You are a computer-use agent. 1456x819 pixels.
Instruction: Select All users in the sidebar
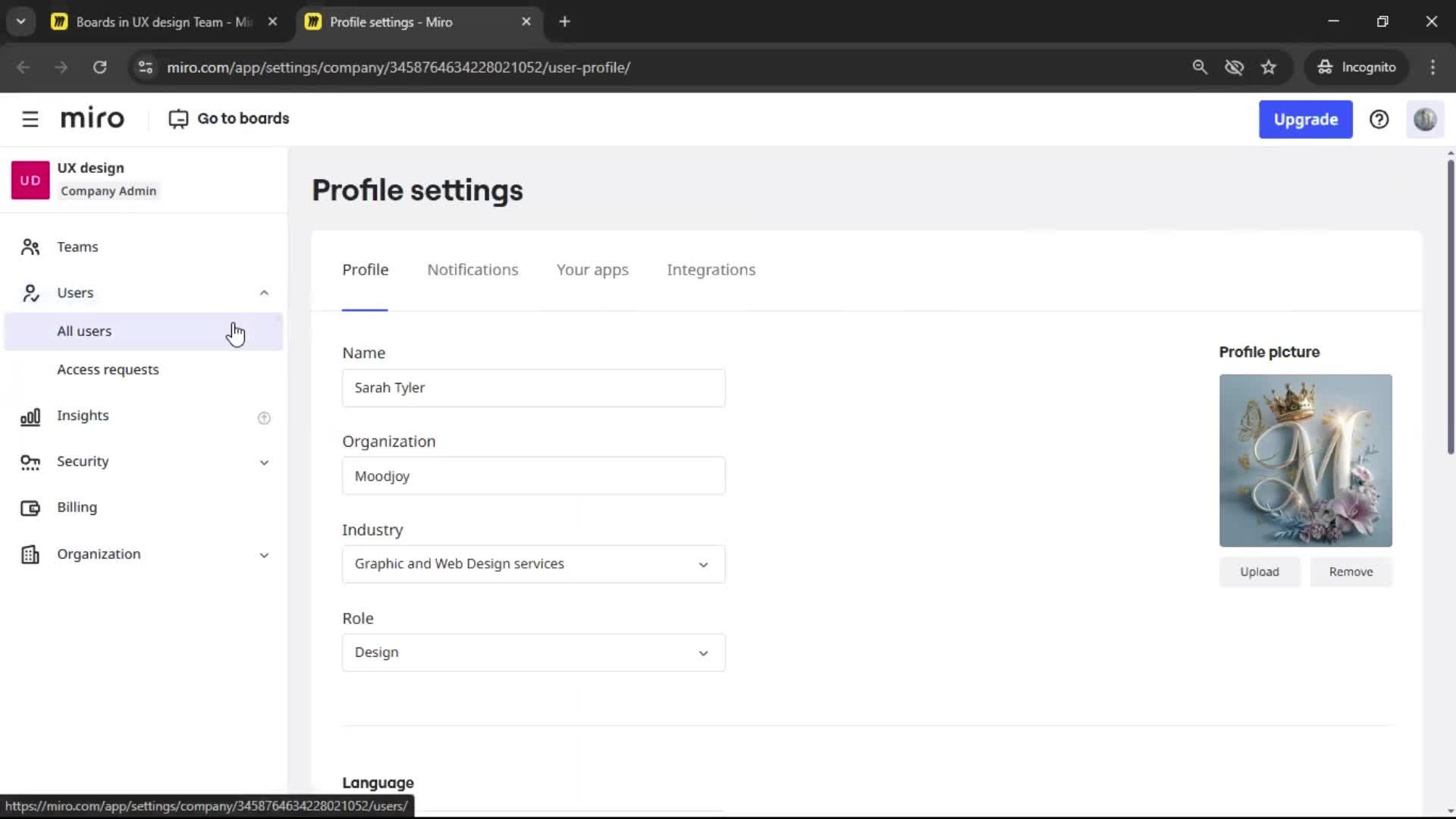click(x=143, y=331)
